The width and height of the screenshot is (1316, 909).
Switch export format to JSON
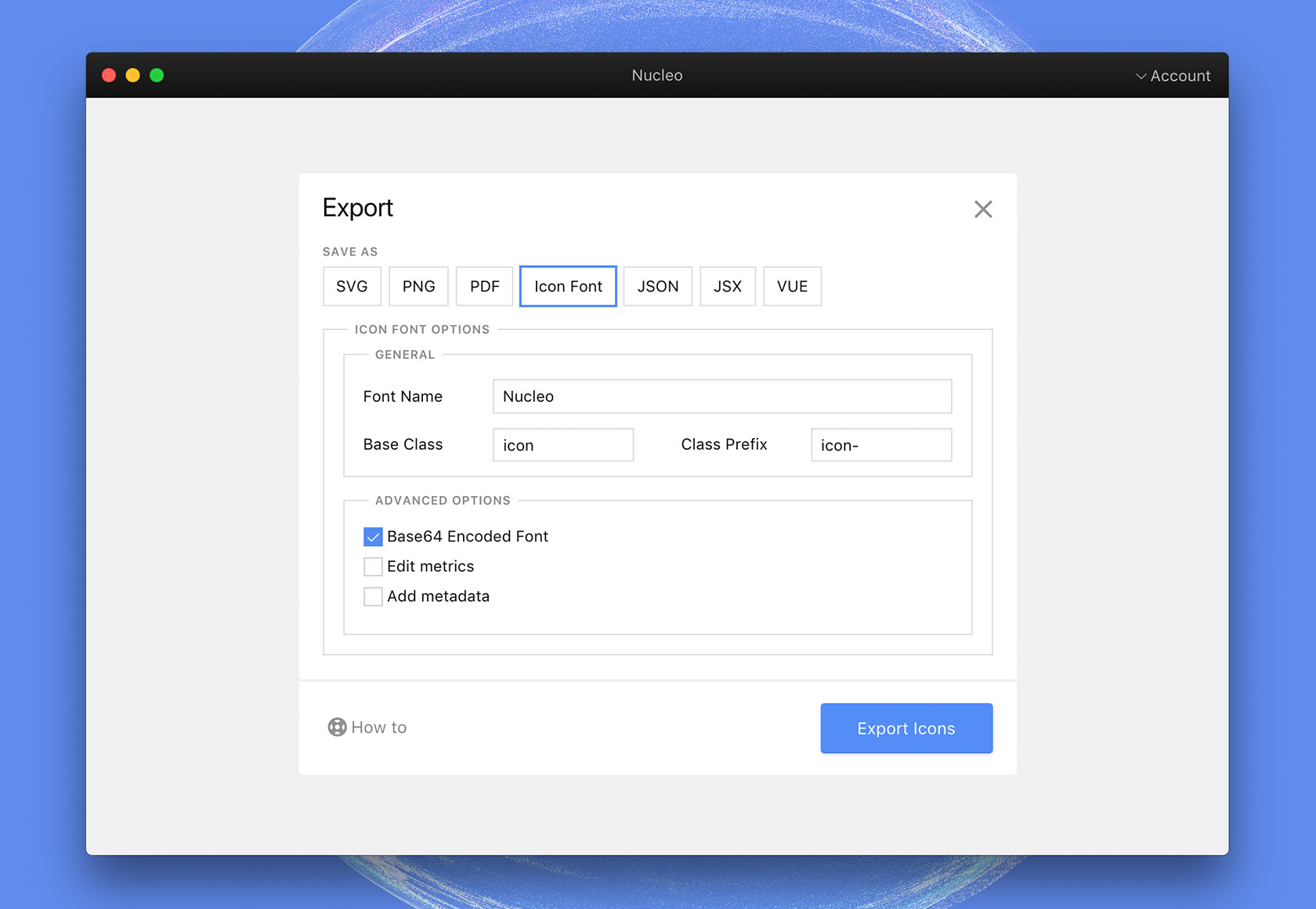657,286
